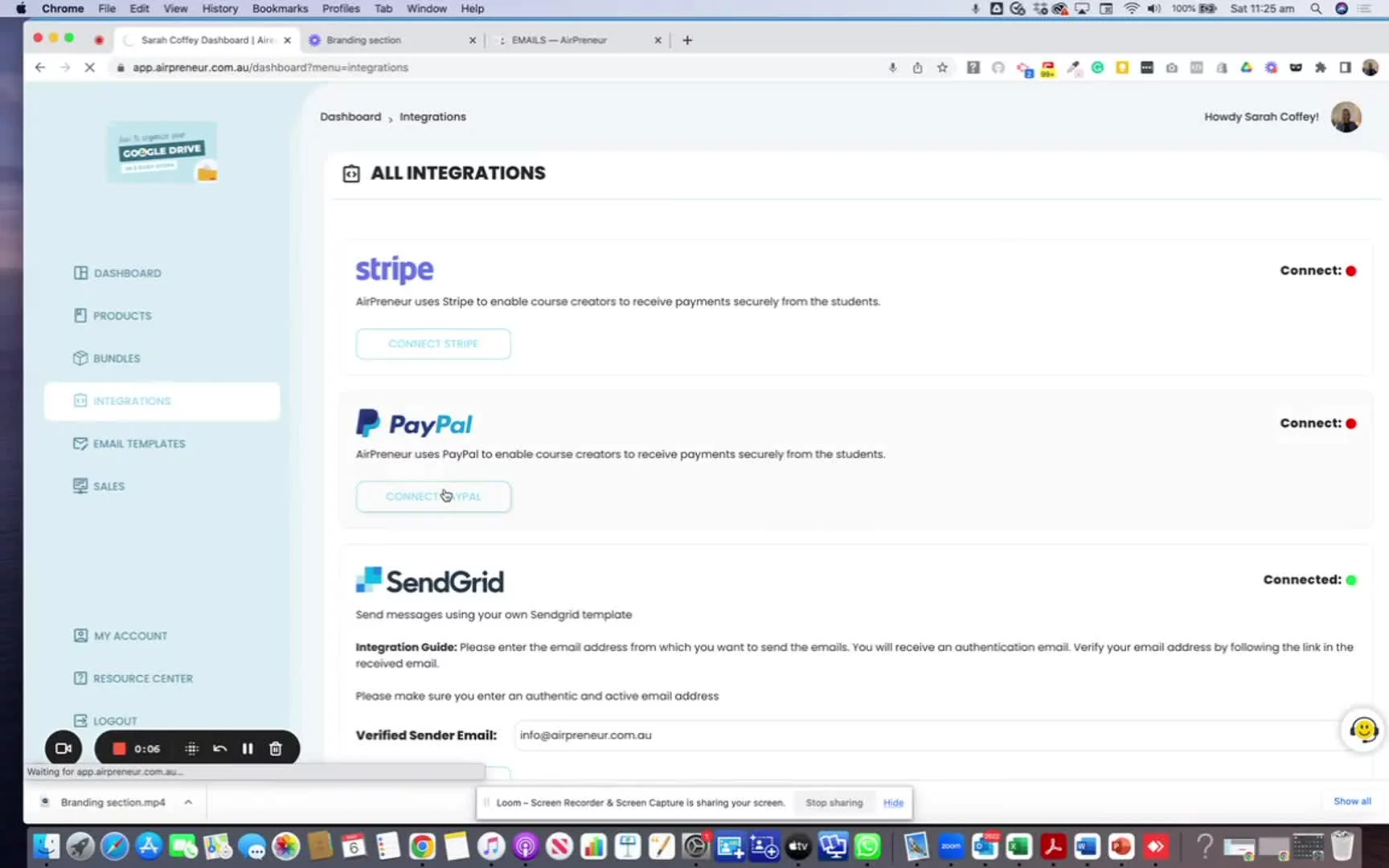The height and width of the screenshot is (868, 1389).
Task: Open the Chrome History menu
Action: point(219,8)
